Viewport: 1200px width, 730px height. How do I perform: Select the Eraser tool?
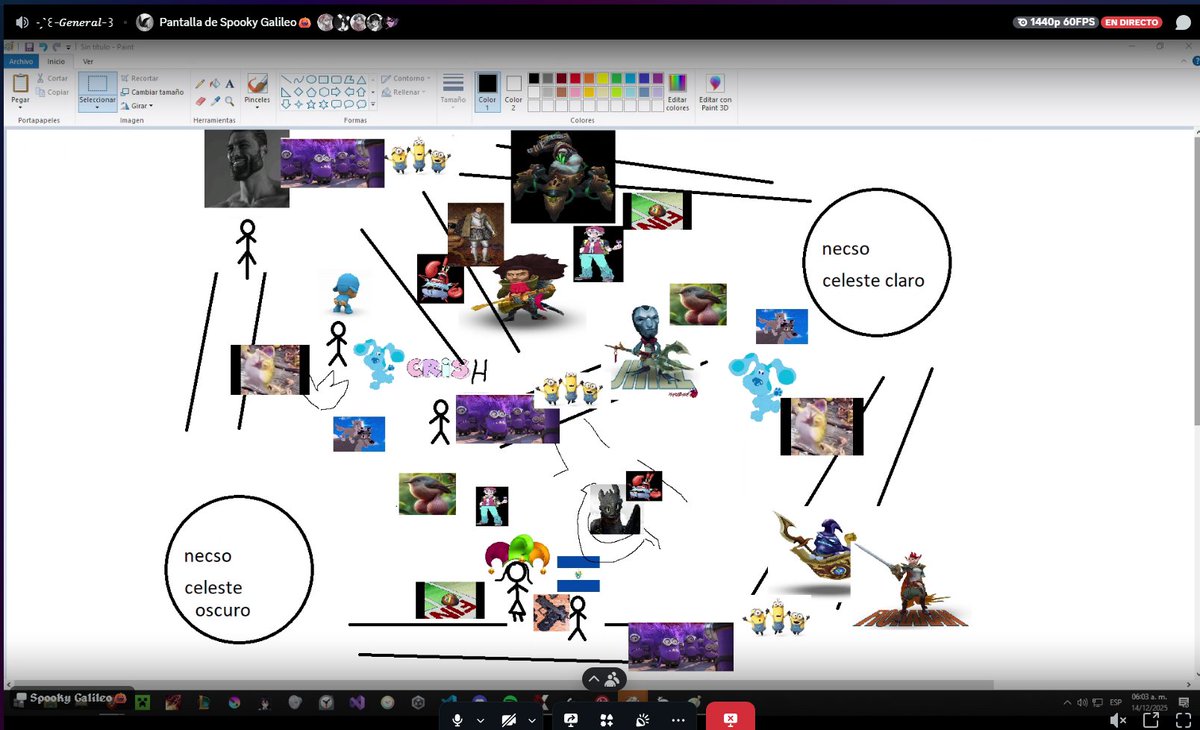pos(200,101)
